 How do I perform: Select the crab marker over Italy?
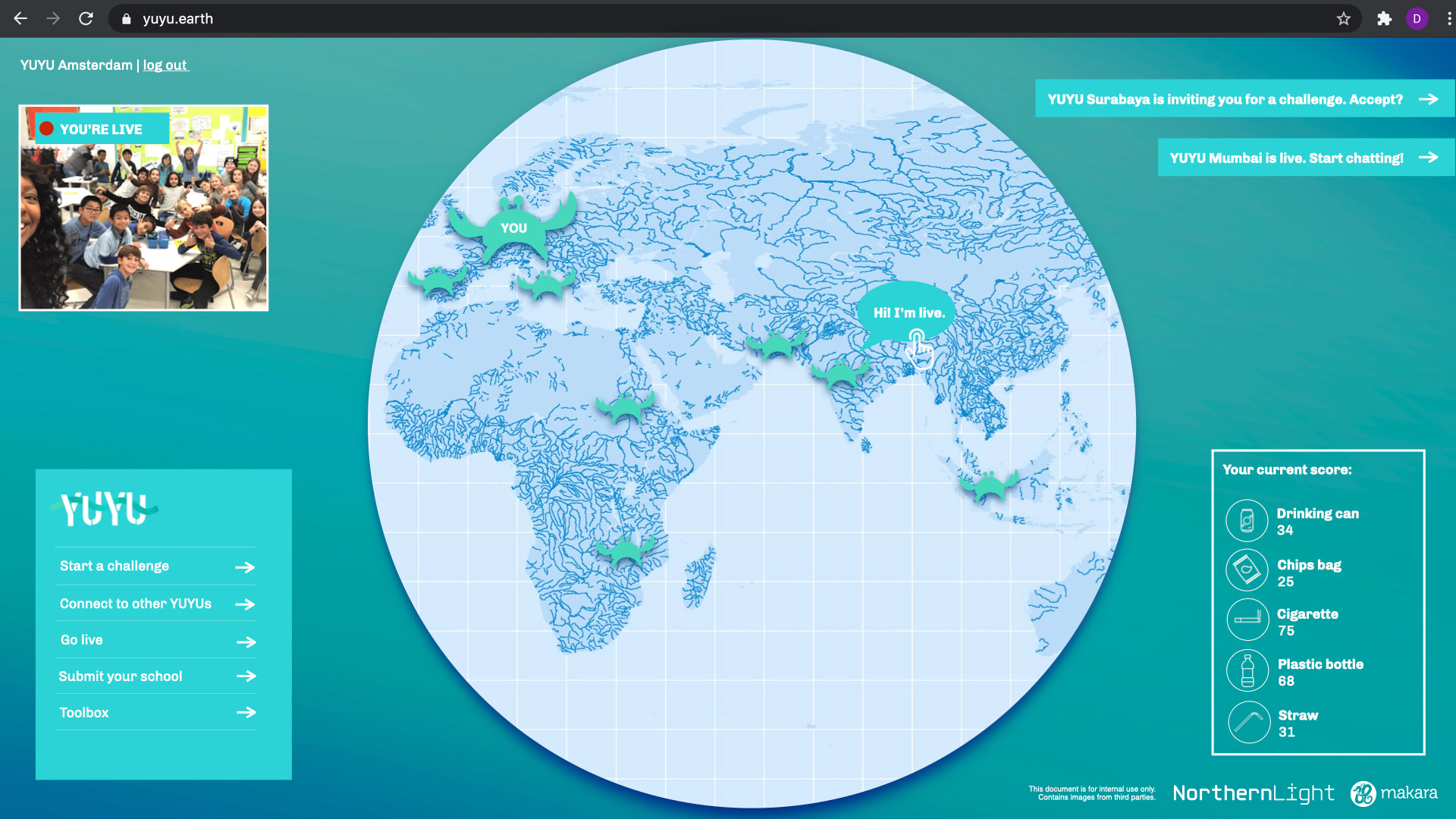tap(546, 285)
